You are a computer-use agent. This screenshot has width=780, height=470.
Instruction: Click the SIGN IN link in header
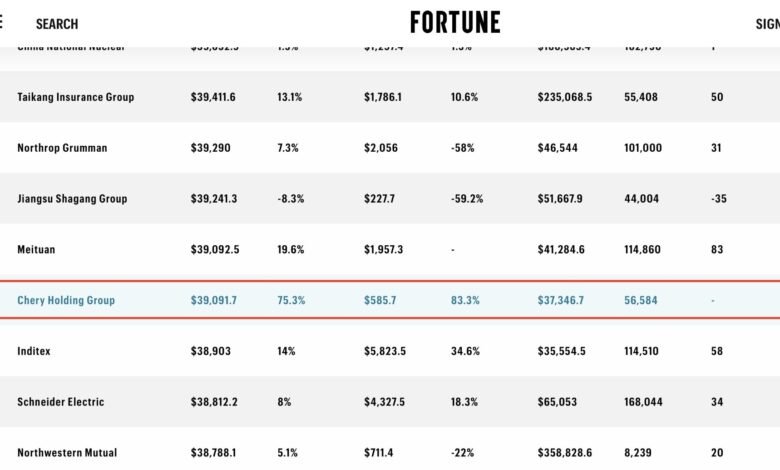768,24
